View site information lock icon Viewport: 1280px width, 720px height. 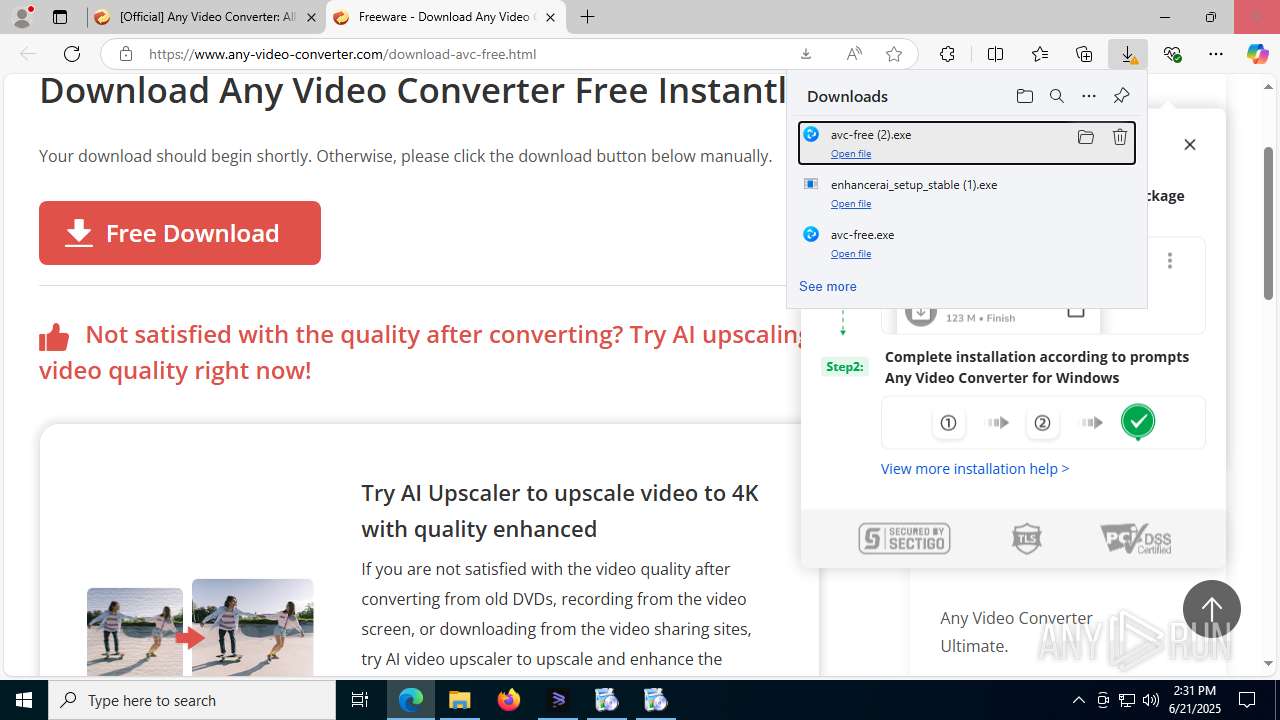[126, 54]
